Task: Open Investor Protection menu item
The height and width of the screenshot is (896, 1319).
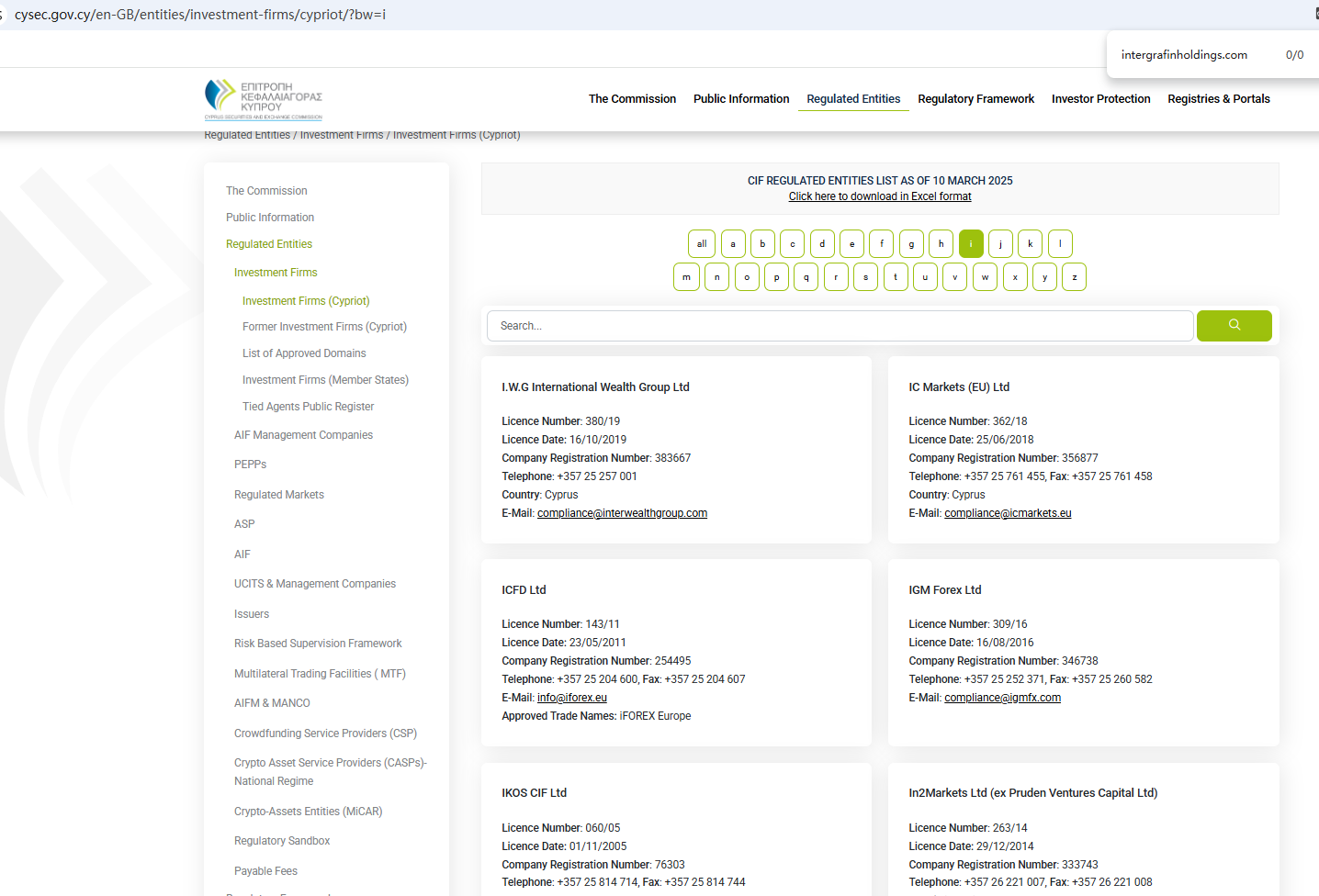Action: [1100, 99]
